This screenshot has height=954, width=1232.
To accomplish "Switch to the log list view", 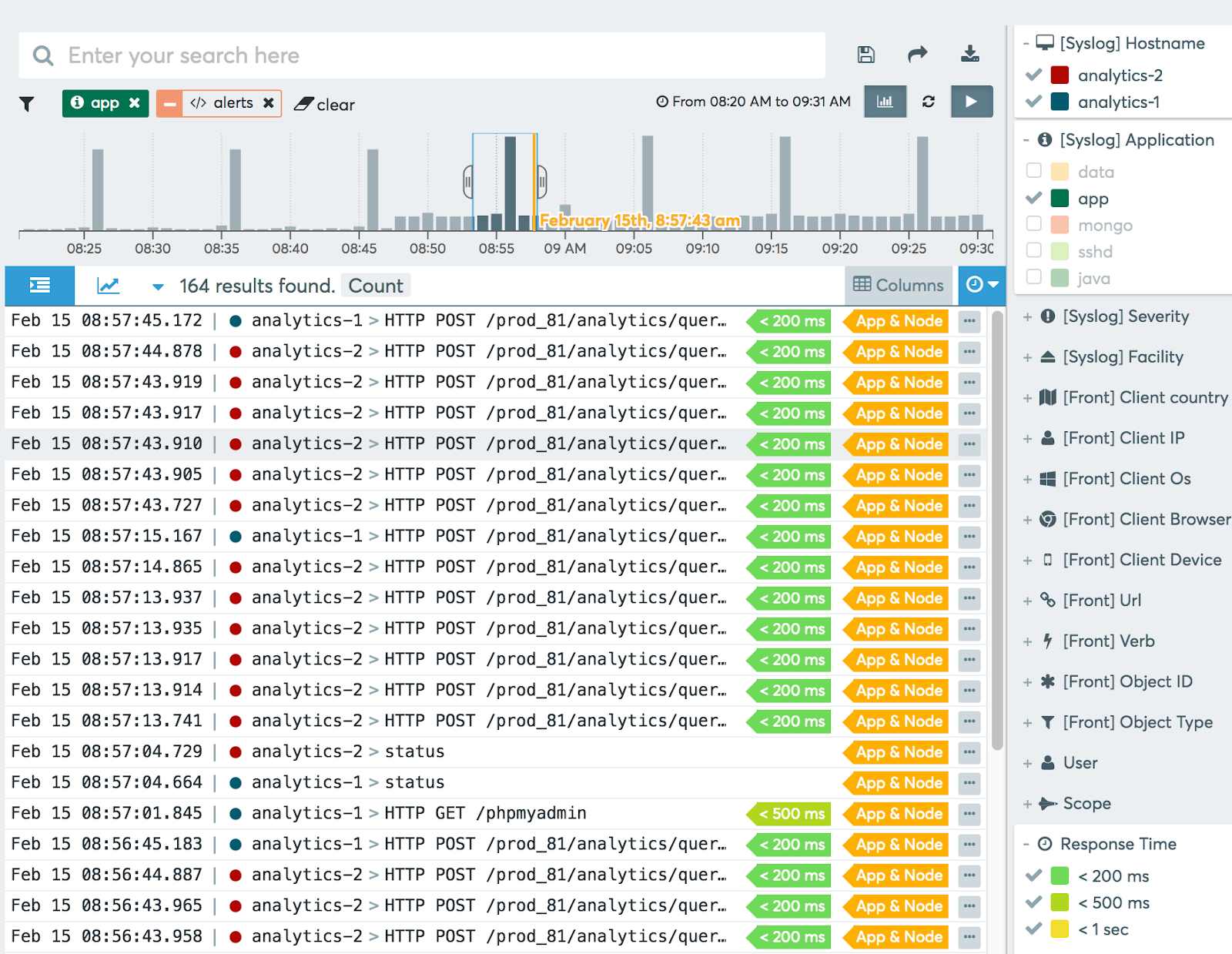I will pyautogui.click(x=40, y=286).
